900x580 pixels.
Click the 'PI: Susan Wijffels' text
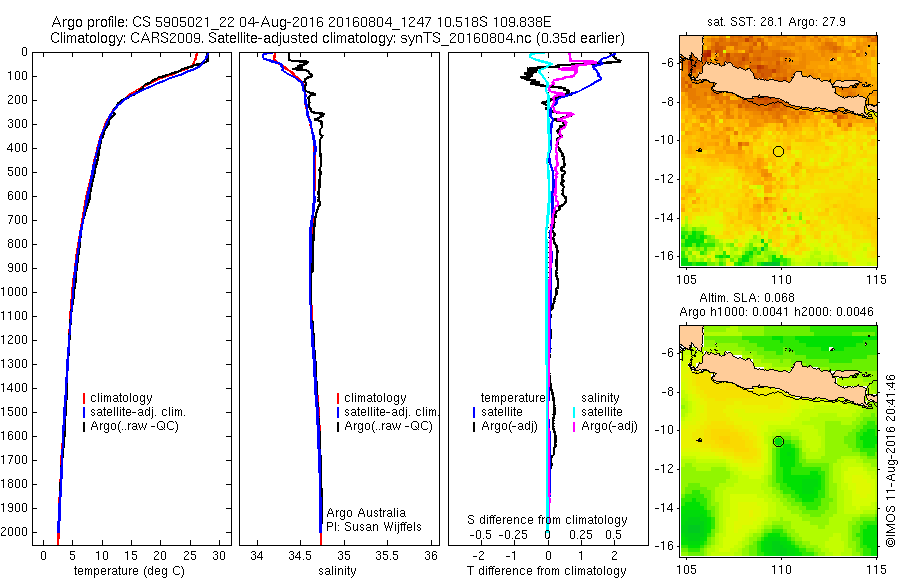point(374,527)
